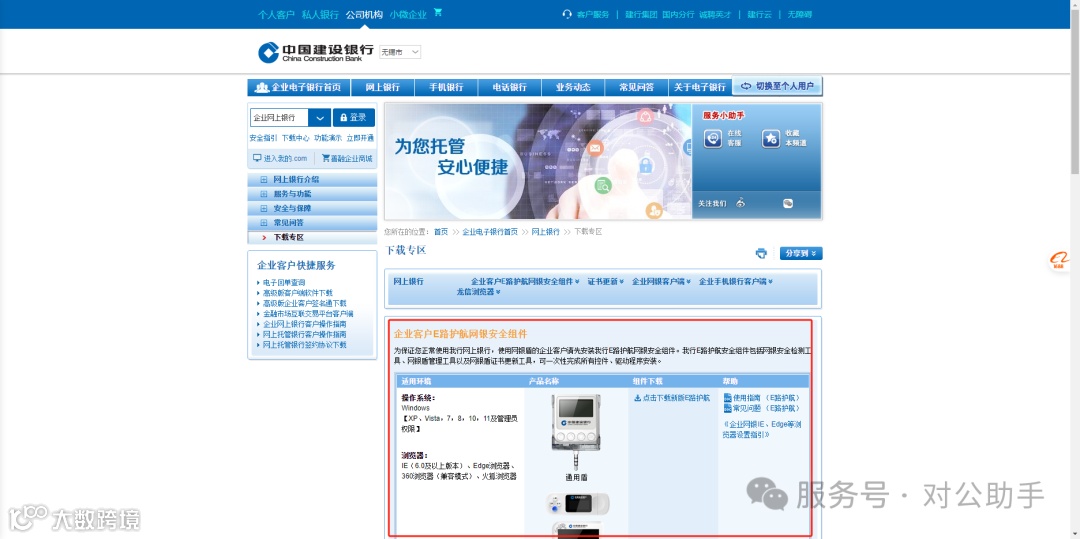
Task: Click monitor icon next to 进入我的.com
Action: coord(257,158)
